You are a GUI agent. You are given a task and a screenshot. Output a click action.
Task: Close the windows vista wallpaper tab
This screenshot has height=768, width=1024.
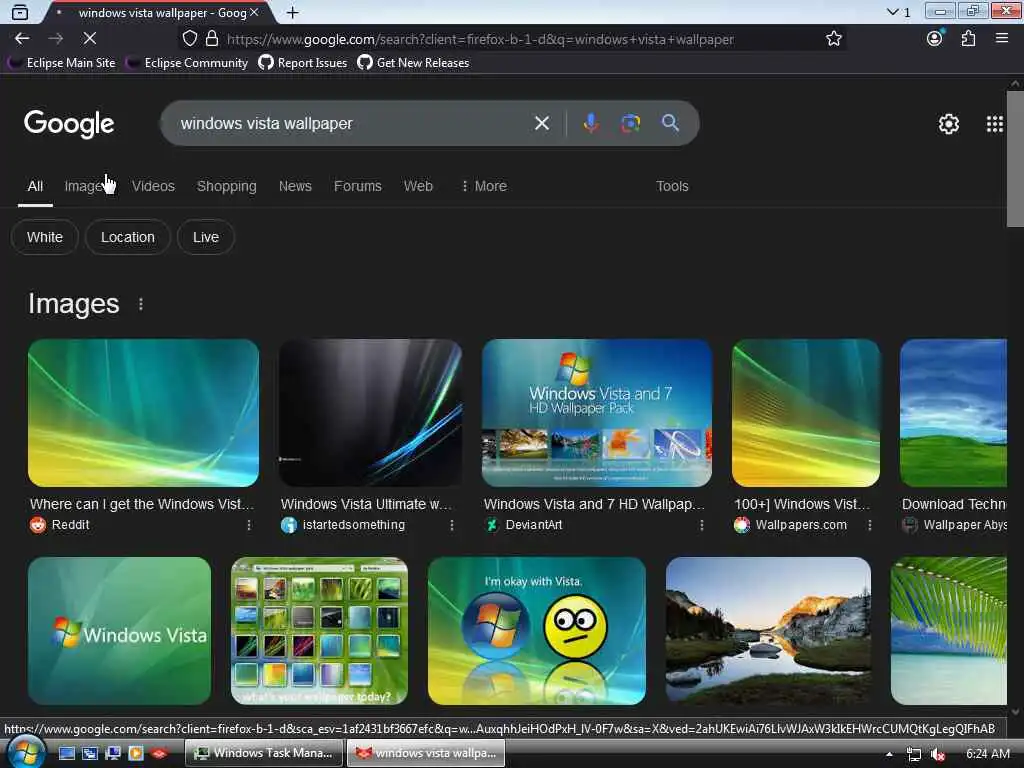[254, 12]
